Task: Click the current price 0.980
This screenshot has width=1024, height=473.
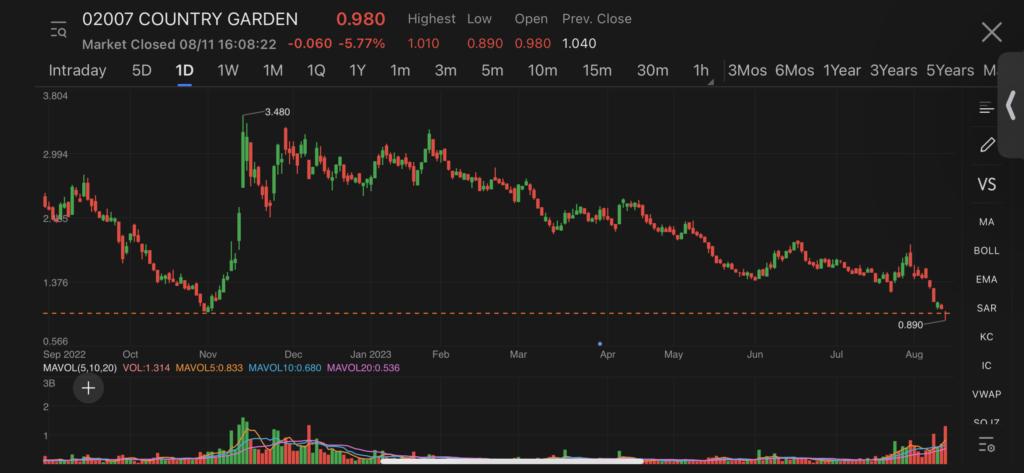Action: (360, 19)
